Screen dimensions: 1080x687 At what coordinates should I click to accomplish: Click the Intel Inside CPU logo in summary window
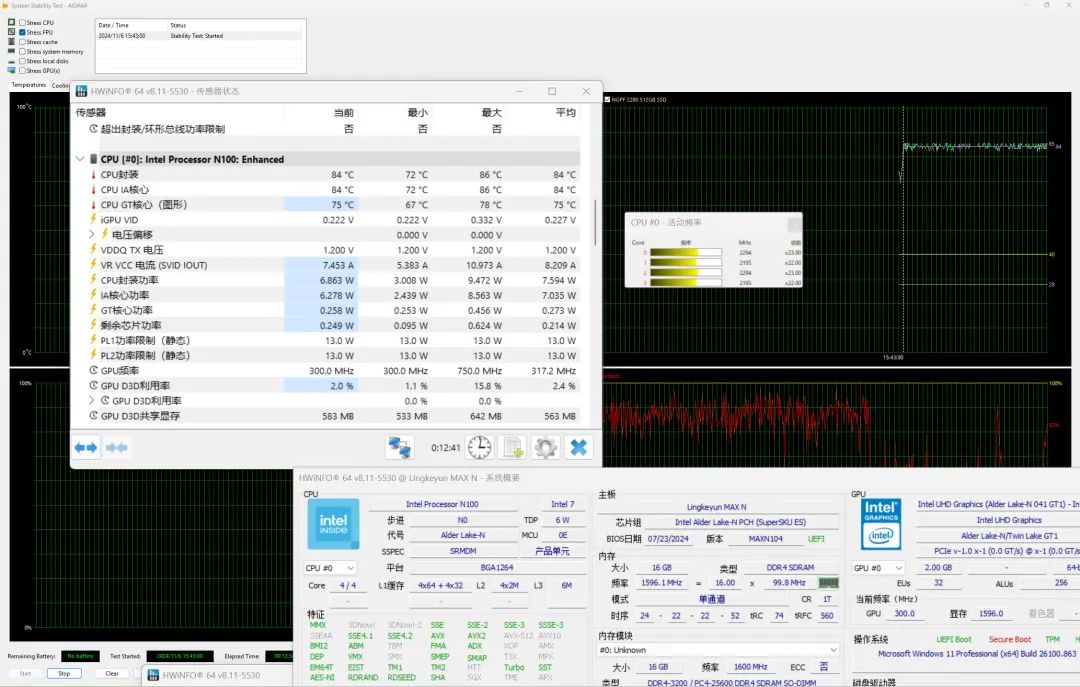(x=333, y=524)
